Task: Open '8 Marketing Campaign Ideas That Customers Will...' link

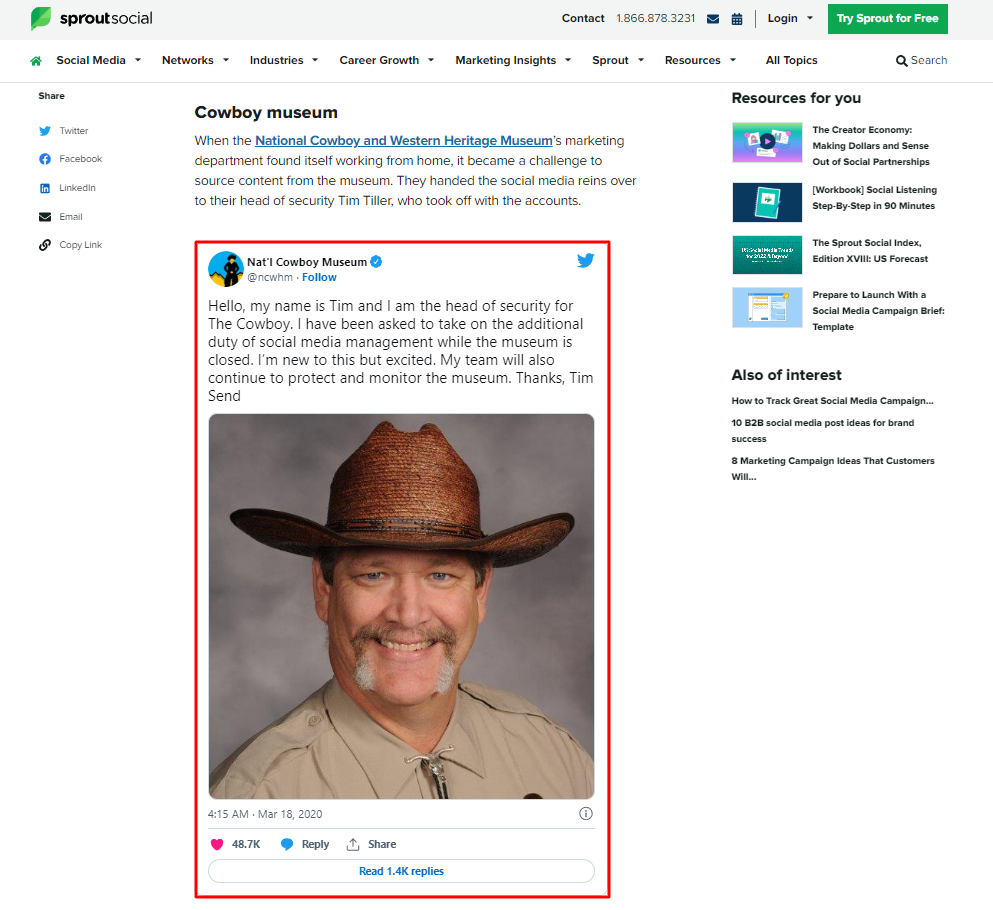Action: point(833,469)
